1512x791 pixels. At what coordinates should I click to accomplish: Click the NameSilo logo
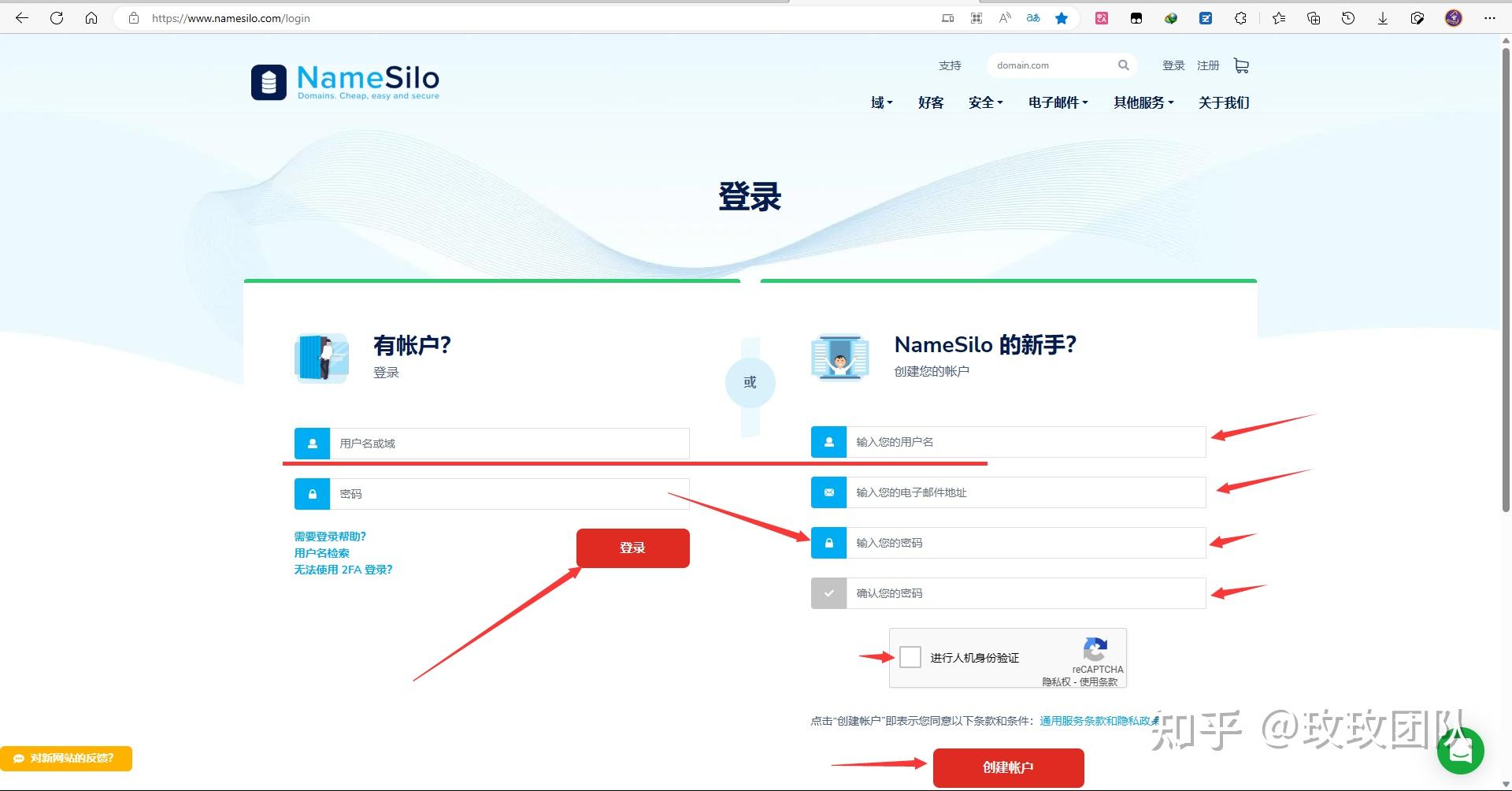344,80
